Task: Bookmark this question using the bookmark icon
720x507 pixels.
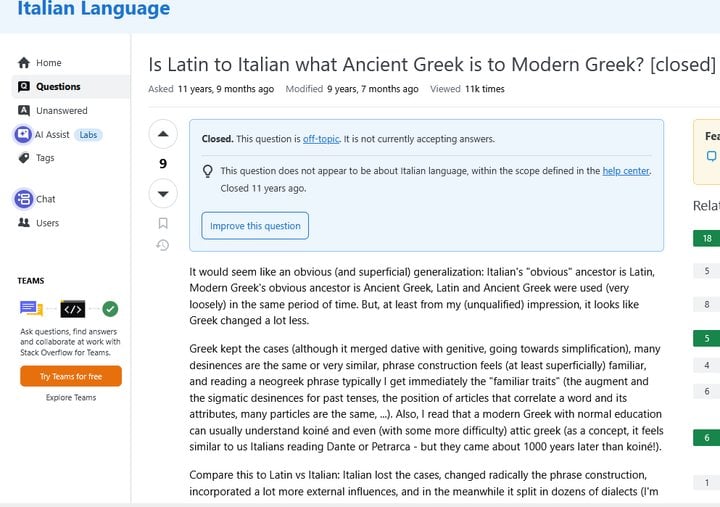Action: point(163,223)
